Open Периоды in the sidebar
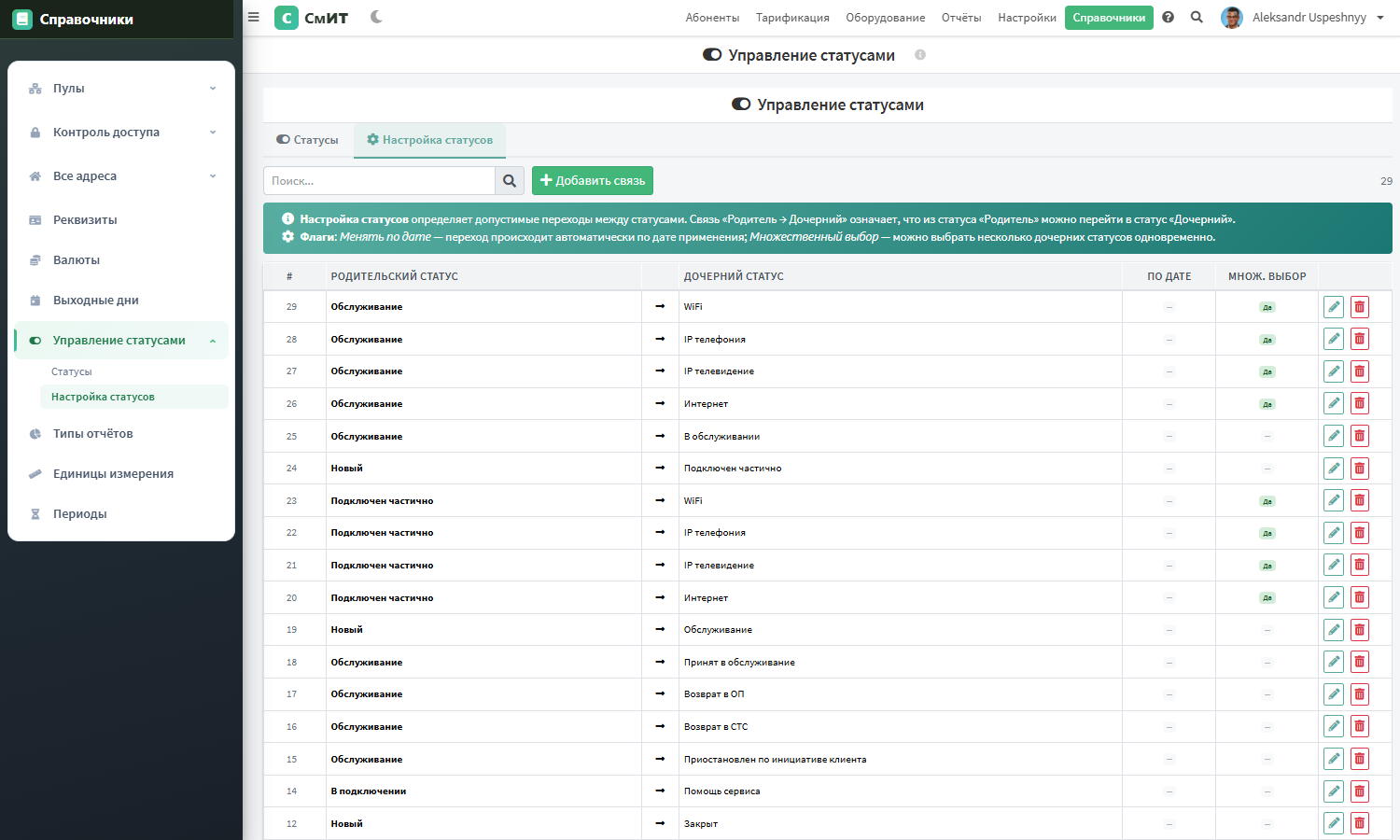 click(x=121, y=514)
